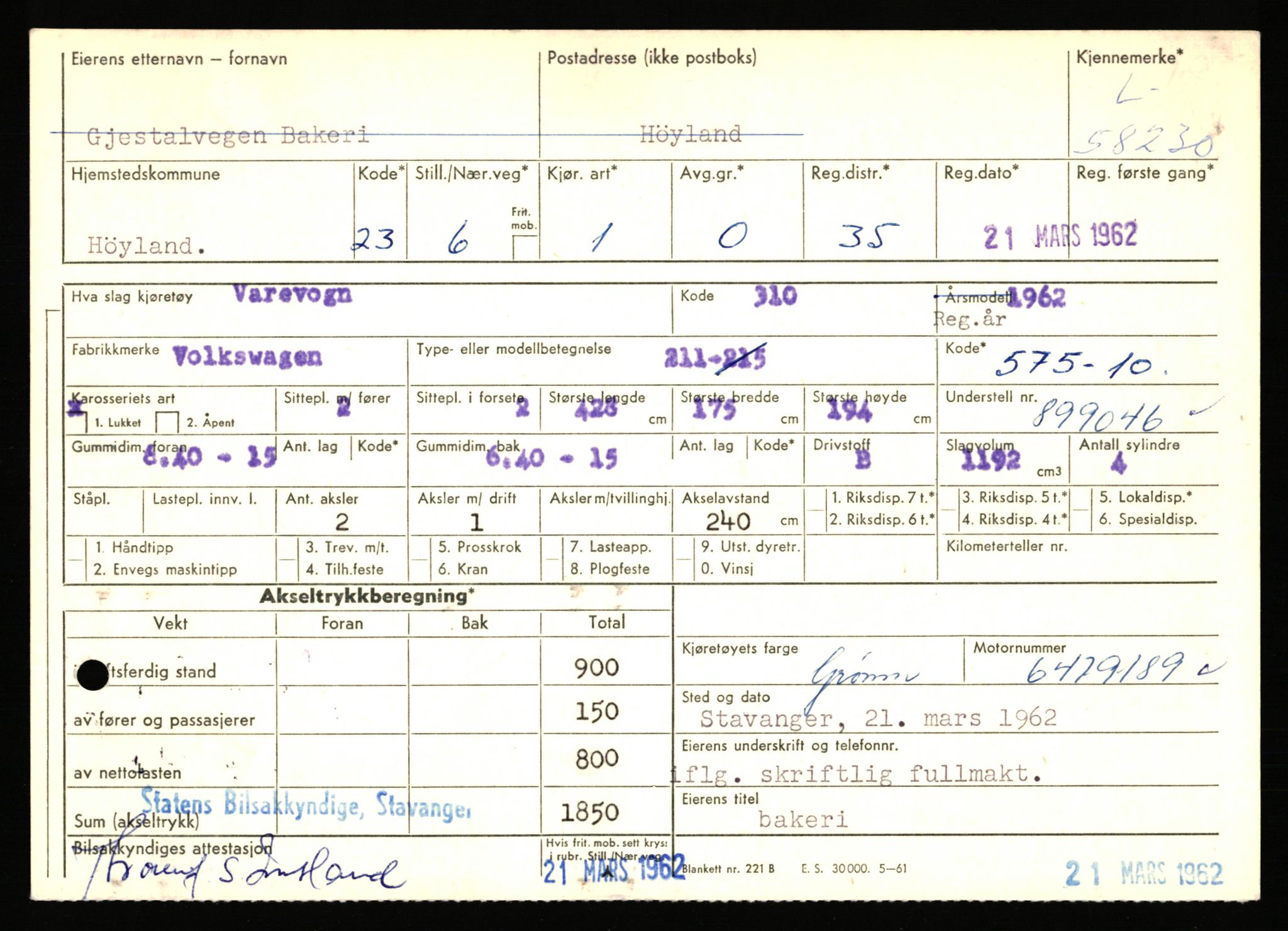Screen dimensions: 1288x931
Task: Click the handwritten plate number 58230
Action: pos(1143,143)
